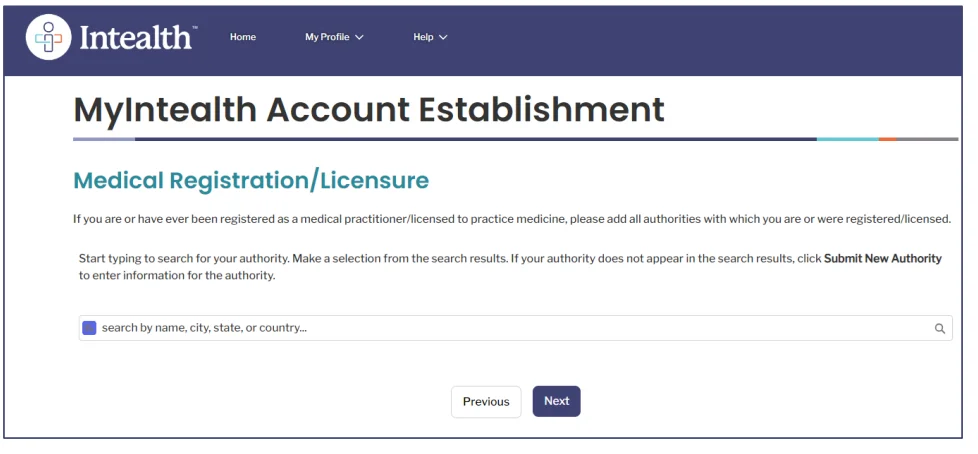978x454 pixels.
Task: Click the MyIntealth Account Establishment title
Action: pos(369,109)
